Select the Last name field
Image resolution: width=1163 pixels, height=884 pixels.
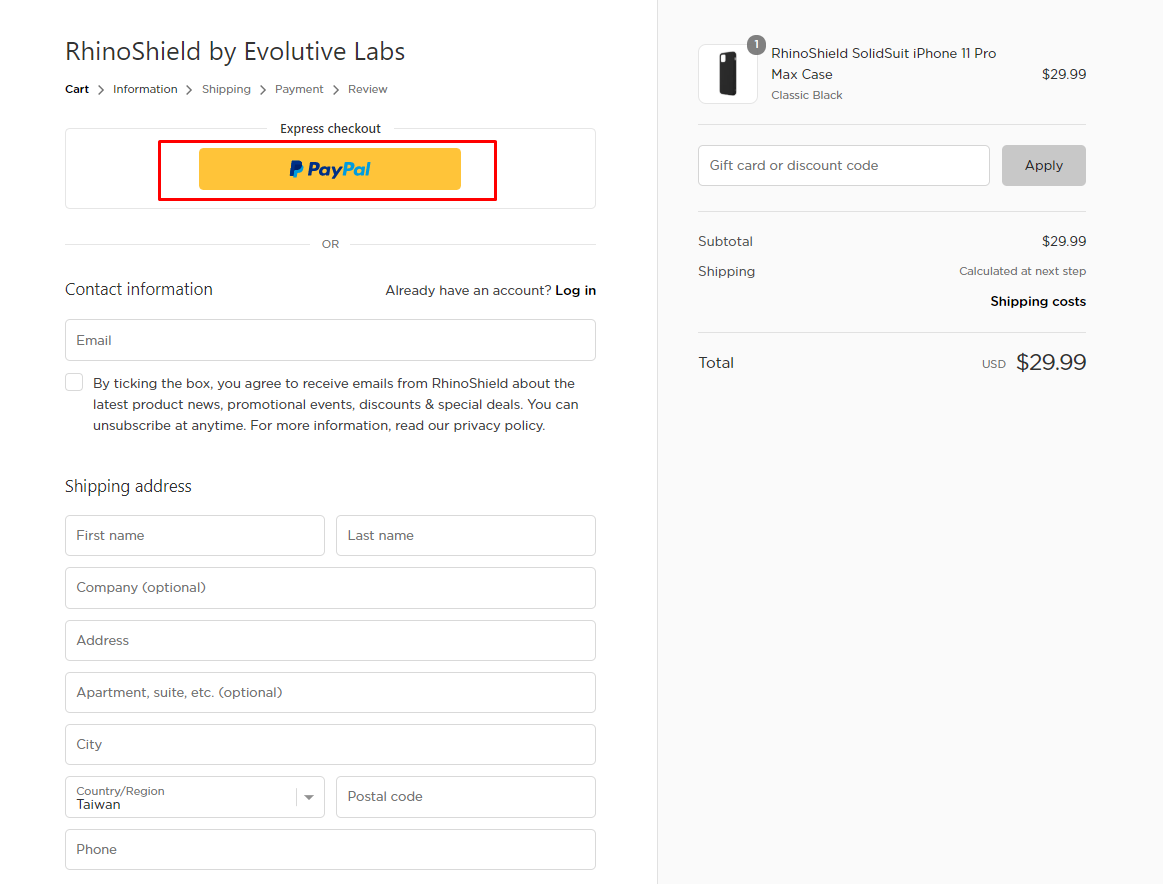coord(466,535)
